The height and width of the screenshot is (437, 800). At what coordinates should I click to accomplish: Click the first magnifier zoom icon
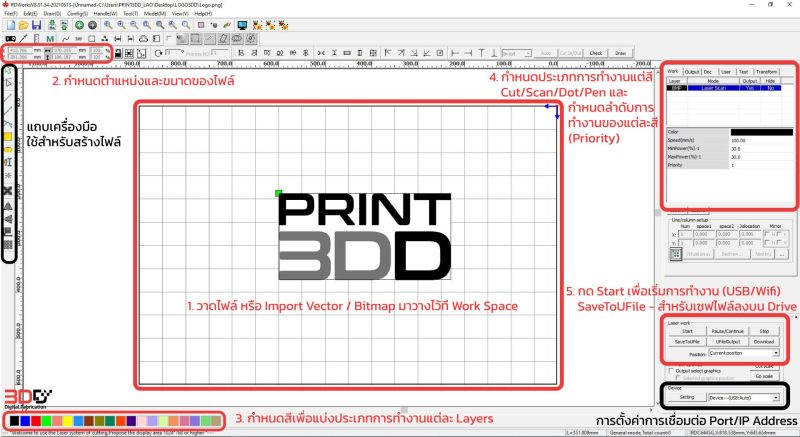pos(108,25)
